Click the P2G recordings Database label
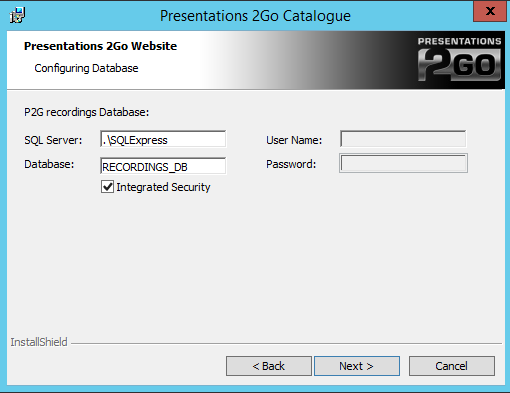 pos(87,112)
